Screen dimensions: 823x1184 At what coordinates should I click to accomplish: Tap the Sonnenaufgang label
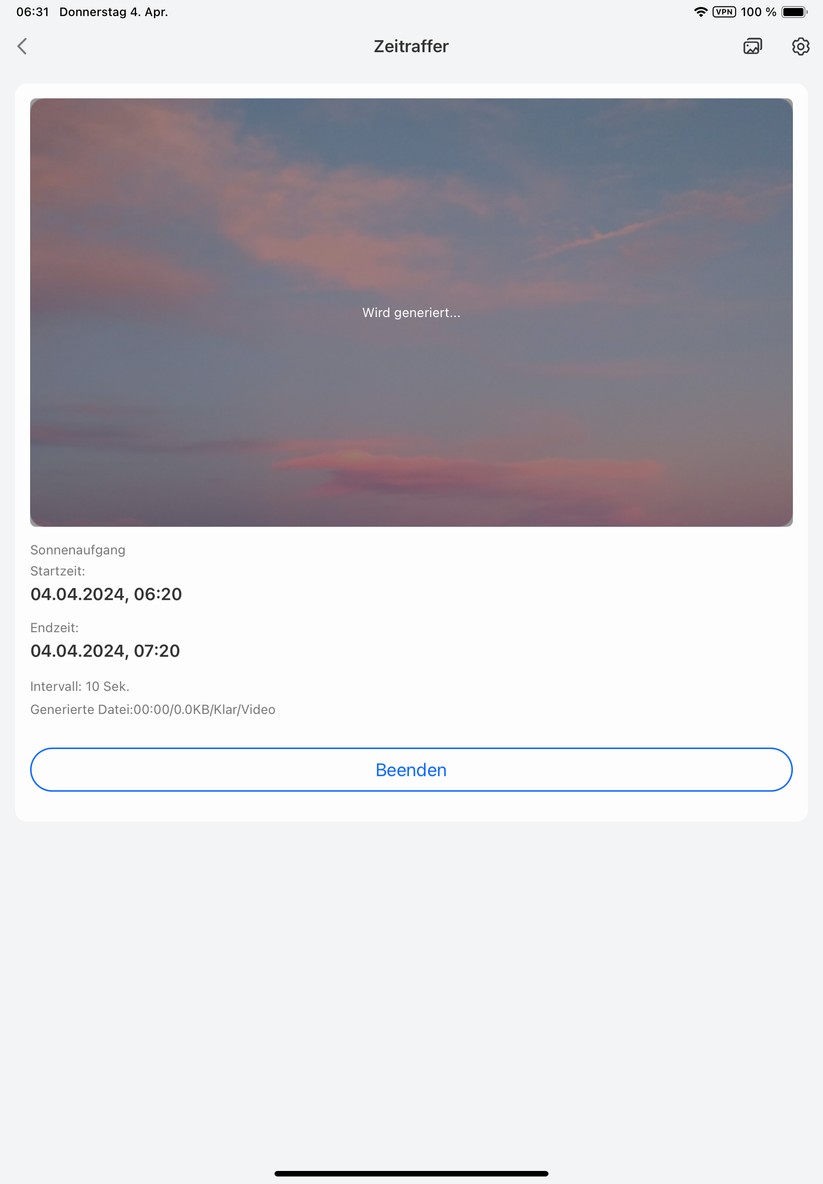(78, 550)
